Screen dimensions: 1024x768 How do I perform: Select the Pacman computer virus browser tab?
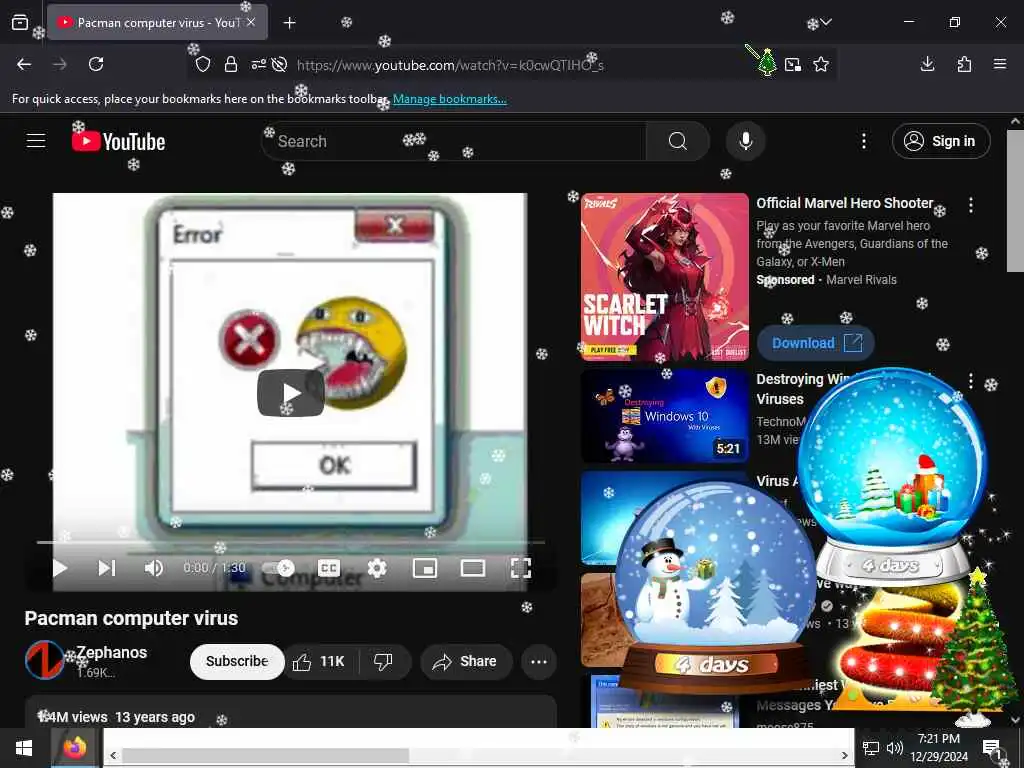pos(157,22)
